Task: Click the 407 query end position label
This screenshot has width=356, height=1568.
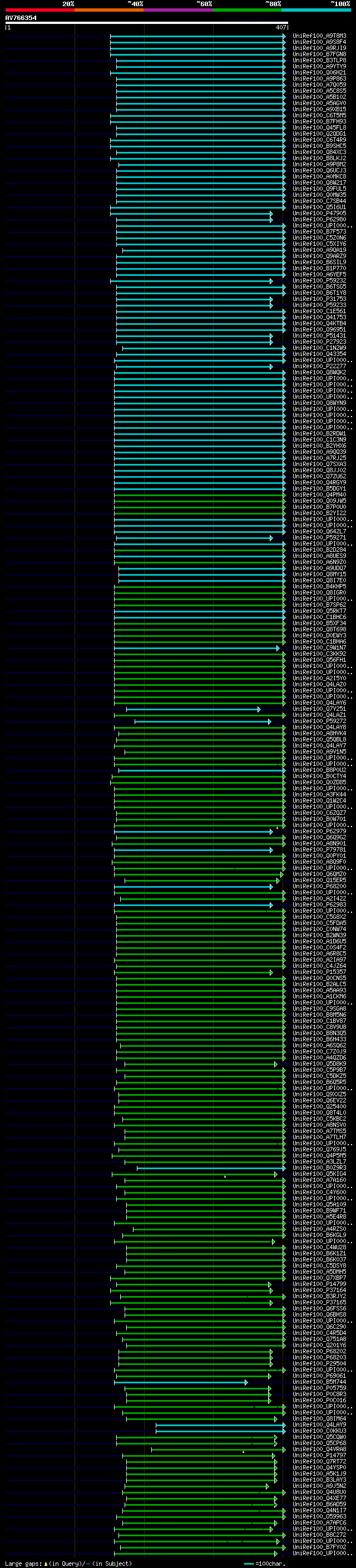Action: click(280, 27)
